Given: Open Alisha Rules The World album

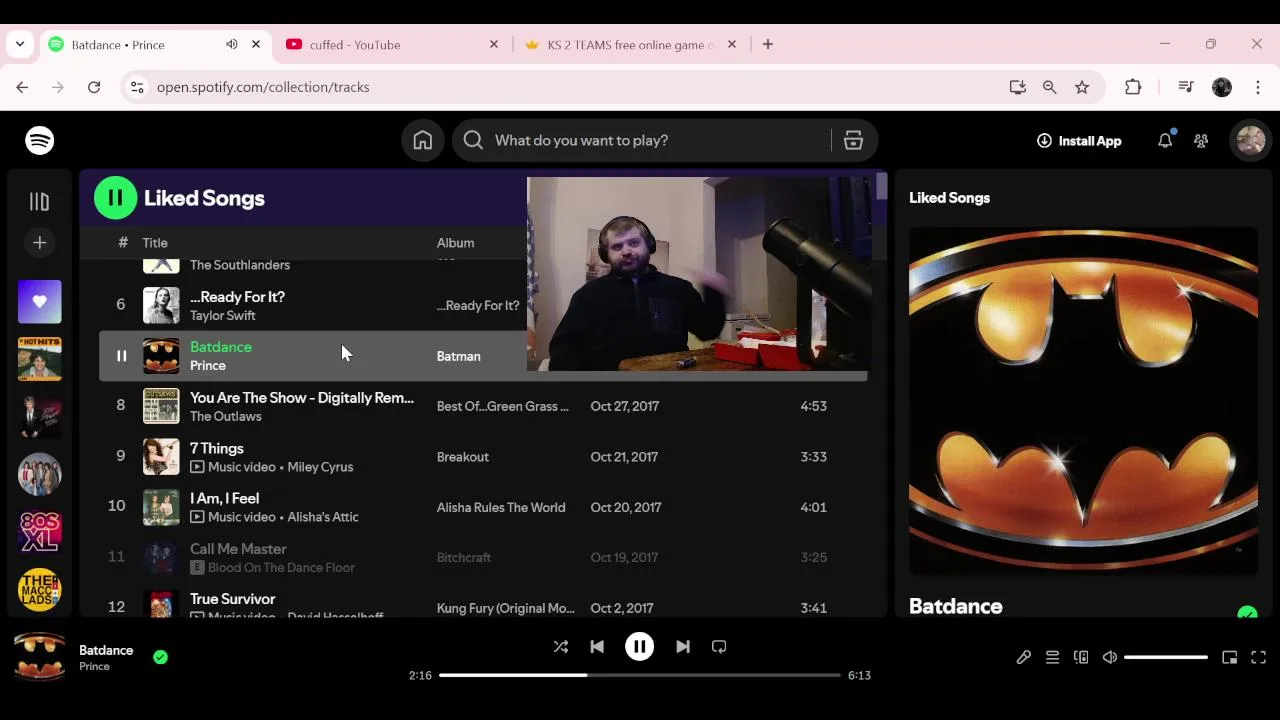Looking at the screenshot, I should (x=501, y=508).
